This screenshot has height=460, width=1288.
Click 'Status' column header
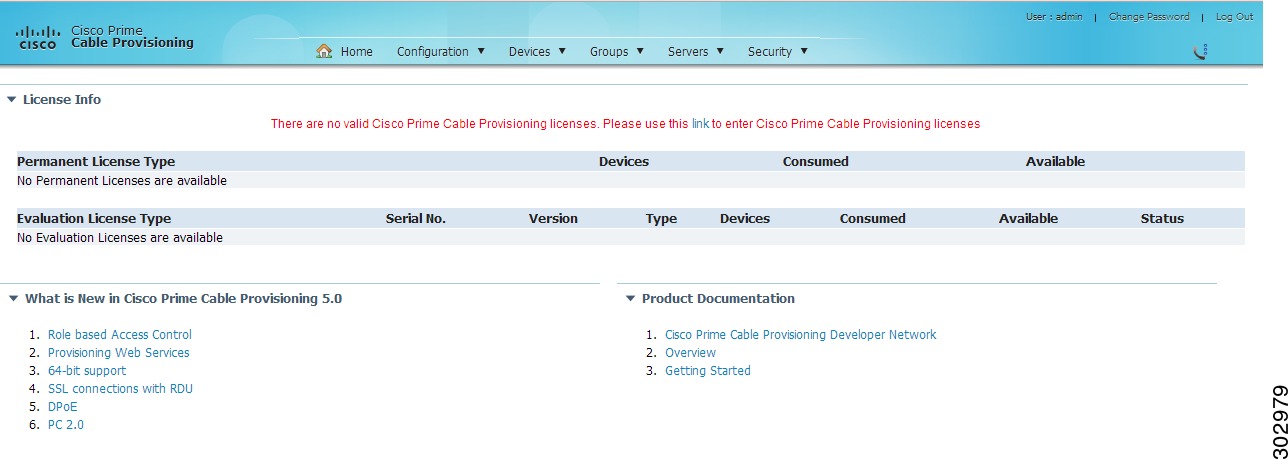click(x=1162, y=218)
